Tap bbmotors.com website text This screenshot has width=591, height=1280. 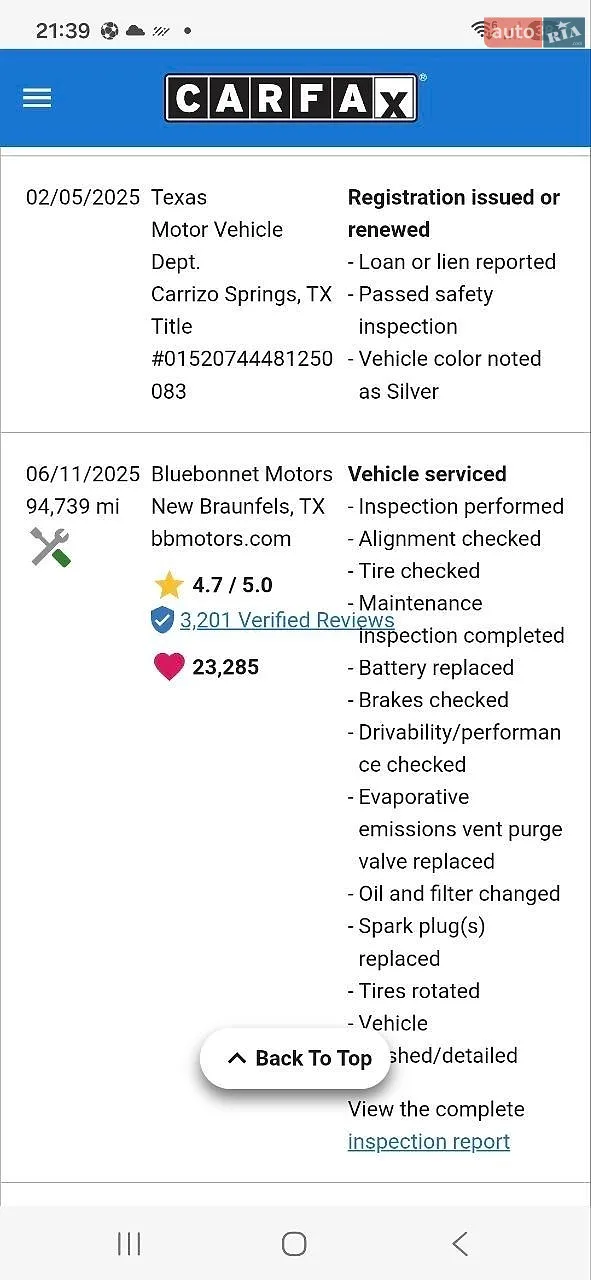(x=221, y=538)
